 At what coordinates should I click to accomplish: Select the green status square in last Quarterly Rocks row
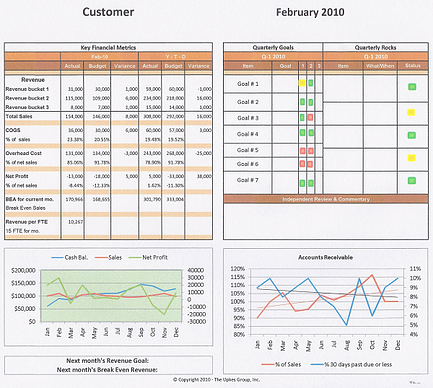click(x=412, y=181)
